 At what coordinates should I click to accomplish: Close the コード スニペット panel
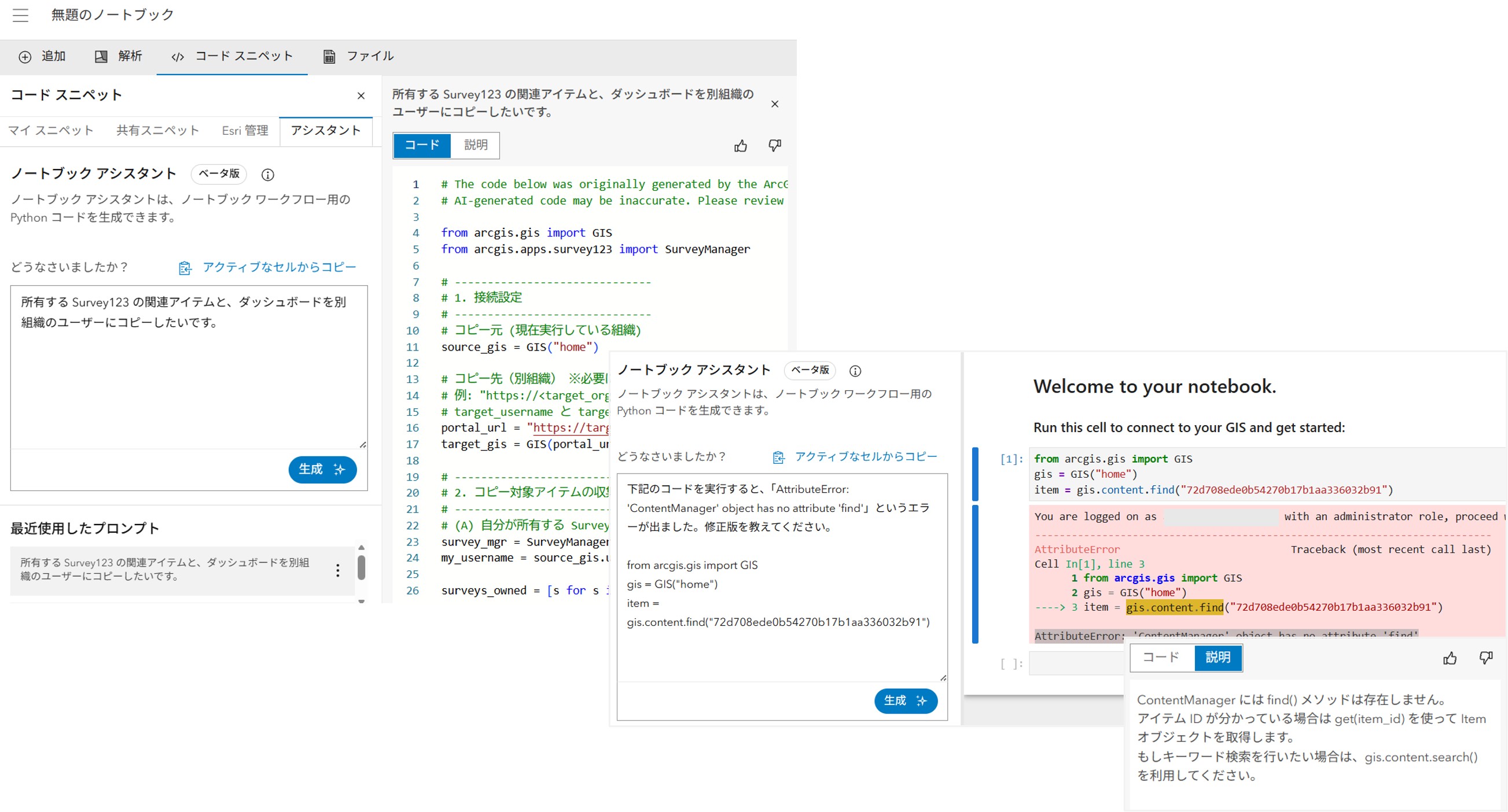pos(361,96)
